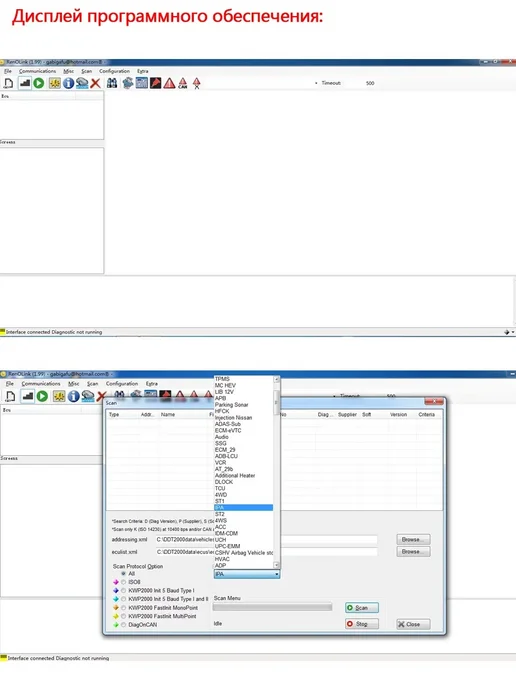Click the dropdown list vertical scrollbar
The image size is (516, 688).
pos(276,472)
